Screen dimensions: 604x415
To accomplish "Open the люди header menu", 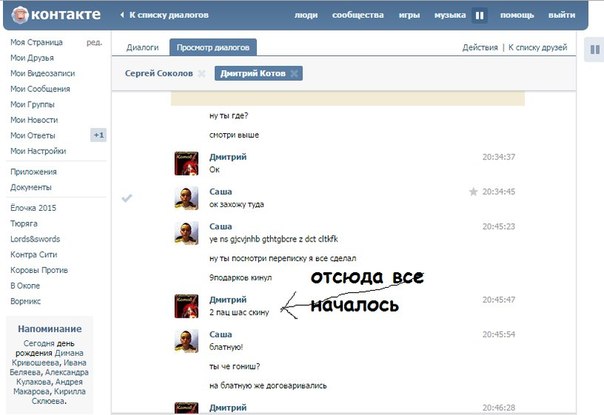I will pyautogui.click(x=306, y=15).
